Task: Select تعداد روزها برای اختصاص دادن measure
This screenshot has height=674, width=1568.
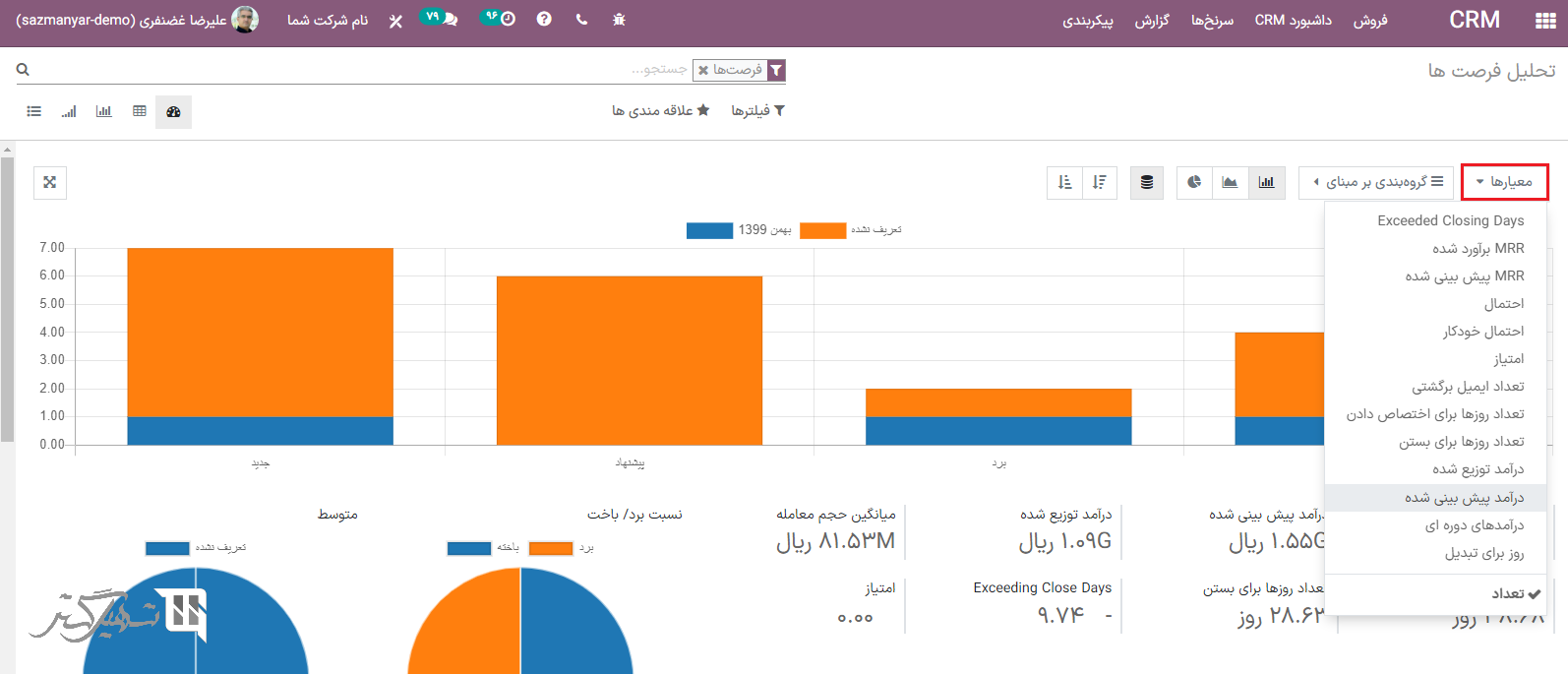Action: pyautogui.click(x=1436, y=413)
